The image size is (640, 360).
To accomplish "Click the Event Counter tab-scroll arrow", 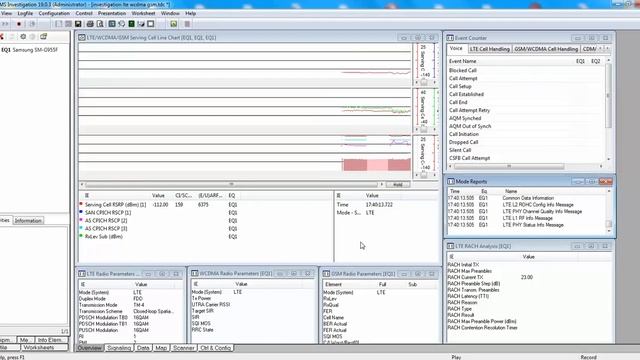I will (x=607, y=49).
